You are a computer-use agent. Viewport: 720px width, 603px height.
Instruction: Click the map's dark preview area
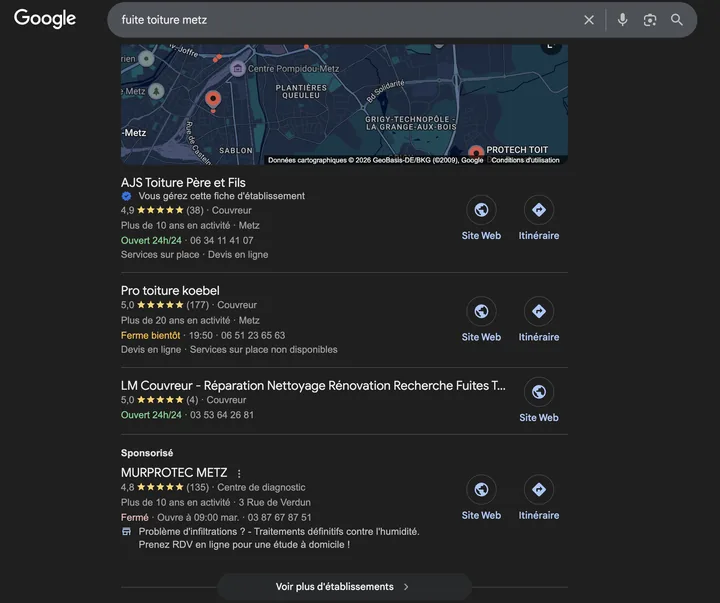[344, 105]
